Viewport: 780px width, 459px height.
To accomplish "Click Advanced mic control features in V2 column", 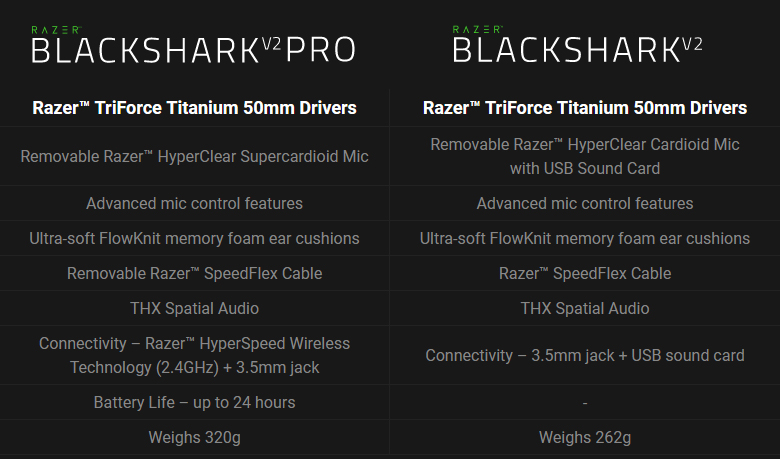I will point(585,203).
